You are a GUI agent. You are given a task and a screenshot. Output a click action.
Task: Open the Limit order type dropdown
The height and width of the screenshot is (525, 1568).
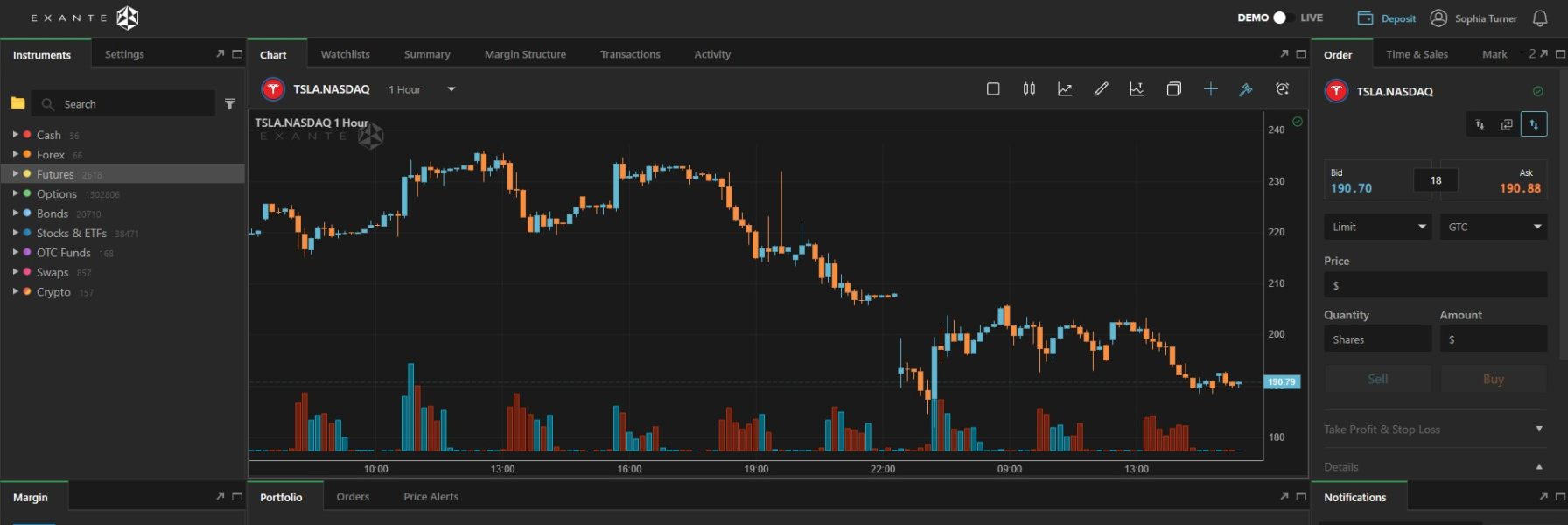(1378, 227)
